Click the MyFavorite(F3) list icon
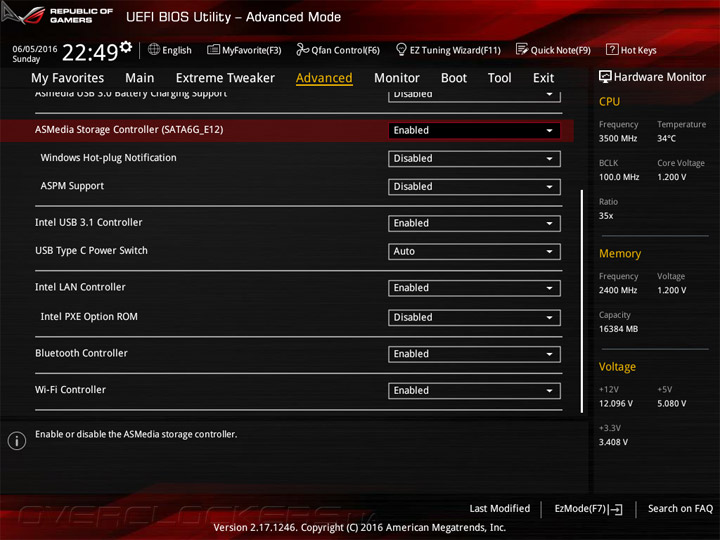720x540 pixels. coord(213,49)
